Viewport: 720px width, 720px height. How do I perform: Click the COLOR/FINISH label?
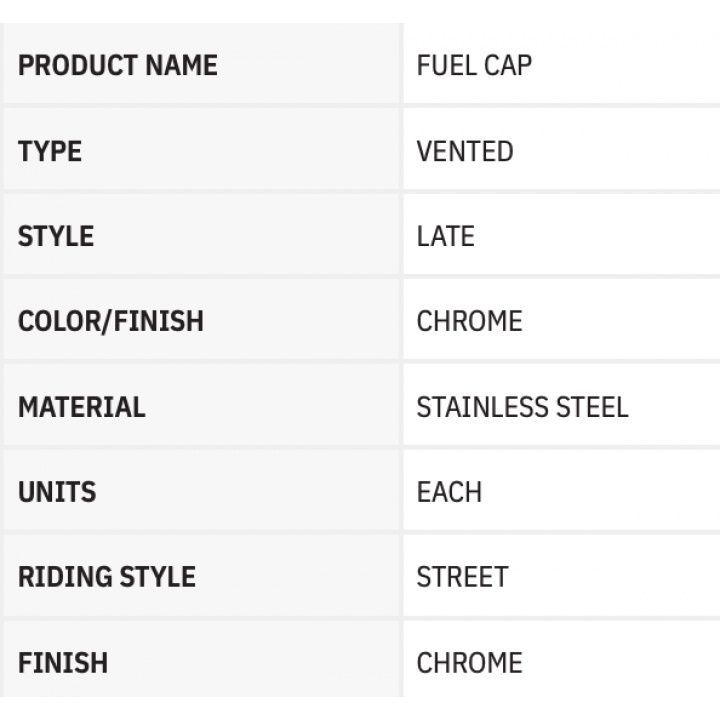point(110,322)
